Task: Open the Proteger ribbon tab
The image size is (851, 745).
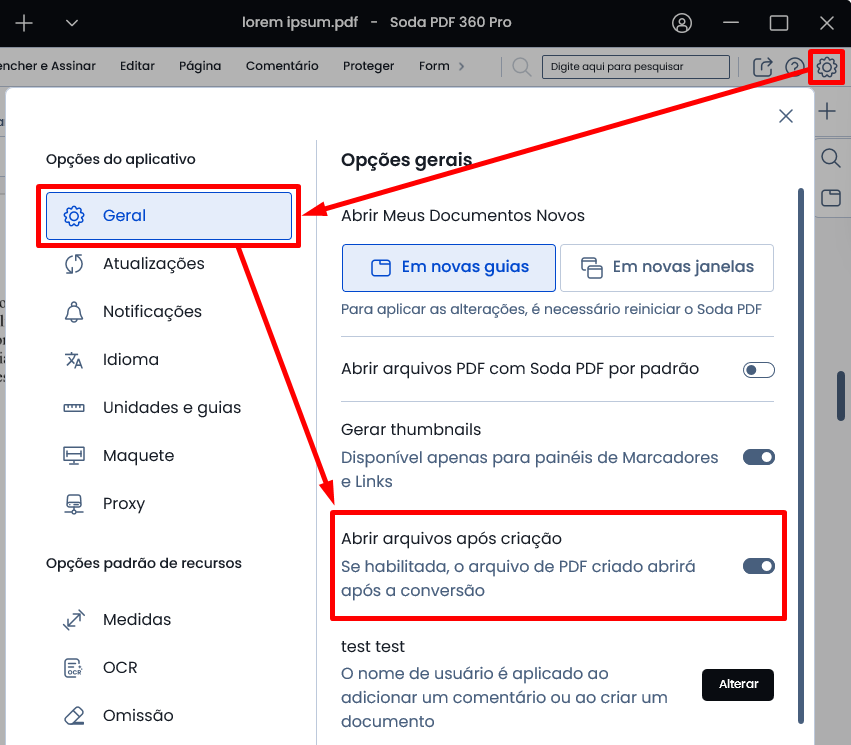Action: click(368, 66)
